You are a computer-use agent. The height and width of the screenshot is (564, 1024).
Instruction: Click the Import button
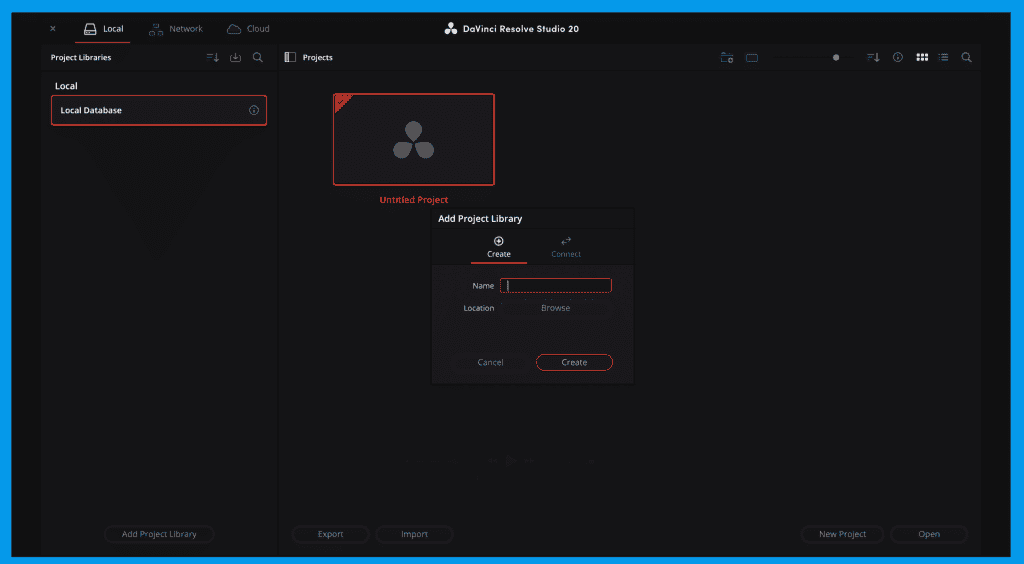point(414,534)
